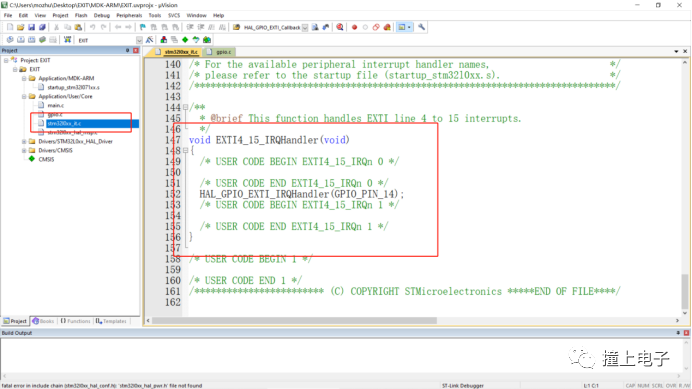The width and height of the screenshot is (692, 389).
Task: Collapse the comment block at line 144
Action: 185,107
